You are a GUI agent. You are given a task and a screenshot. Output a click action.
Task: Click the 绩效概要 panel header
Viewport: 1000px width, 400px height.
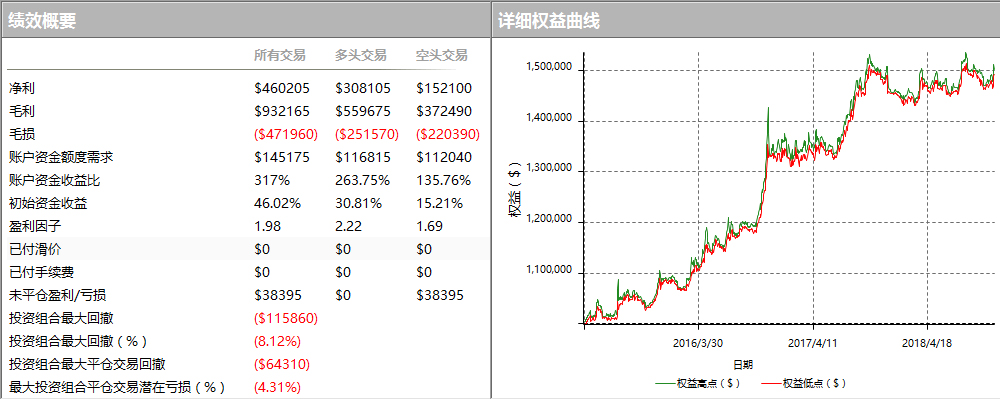pyautogui.click(x=42, y=21)
